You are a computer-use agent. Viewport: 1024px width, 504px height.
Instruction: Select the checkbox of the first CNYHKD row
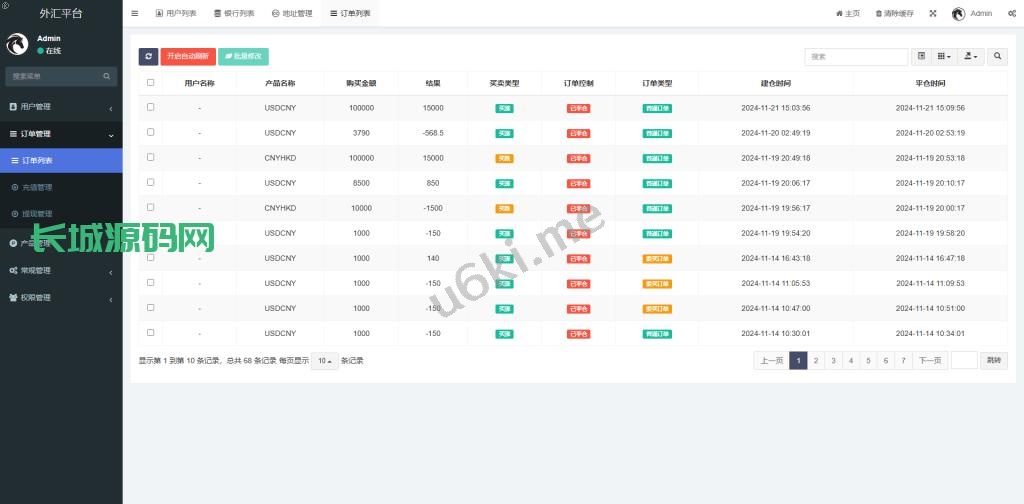151,157
